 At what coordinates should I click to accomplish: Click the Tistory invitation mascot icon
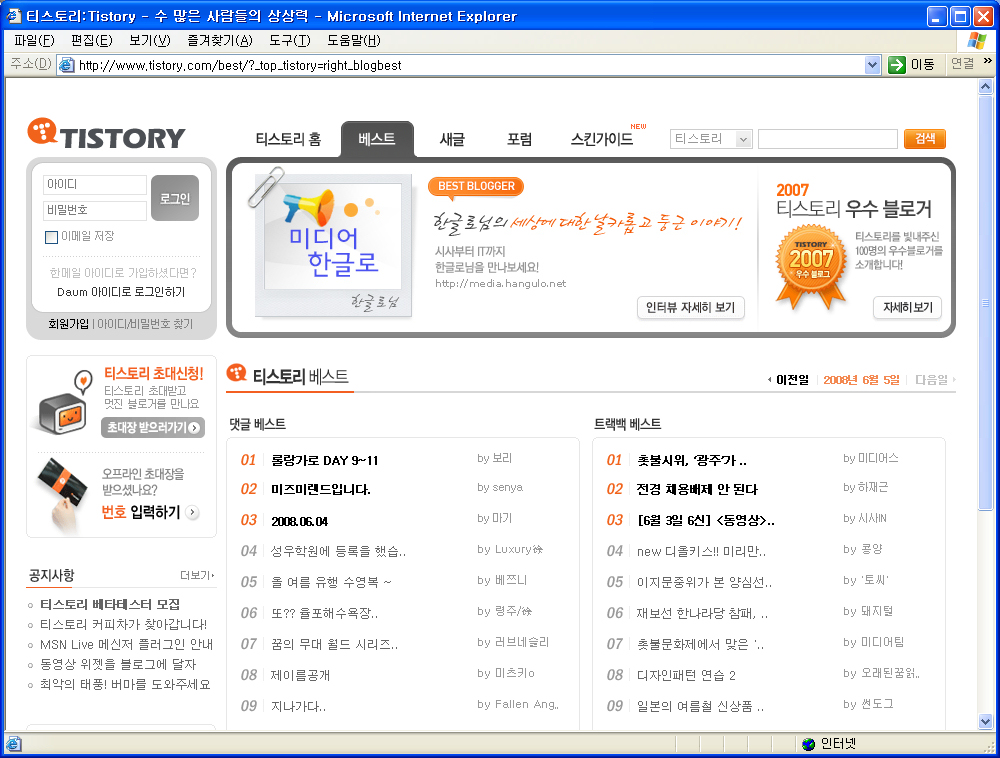pos(63,403)
